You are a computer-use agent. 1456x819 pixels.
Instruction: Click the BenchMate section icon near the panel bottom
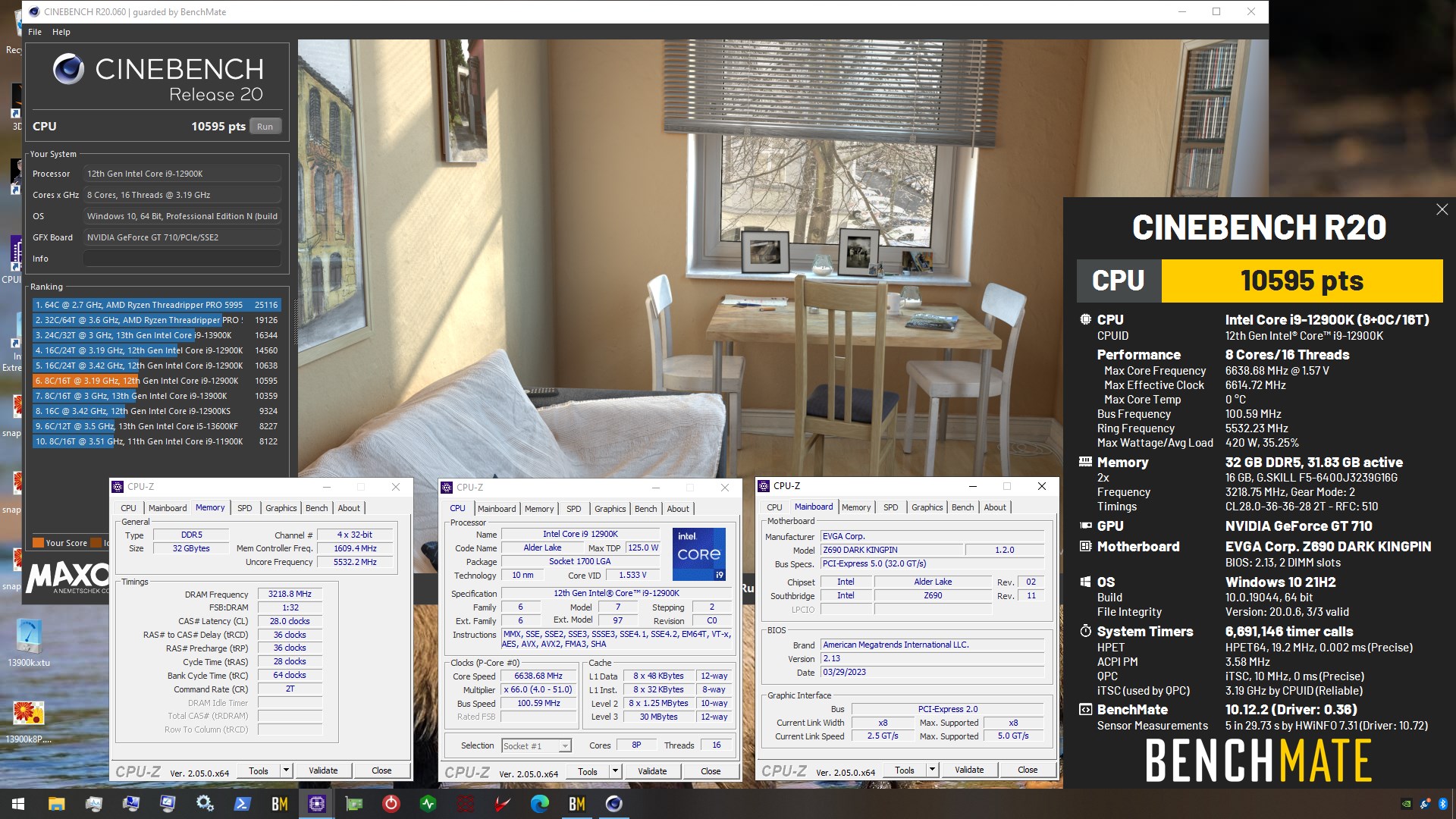pyautogui.click(x=1085, y=709)
